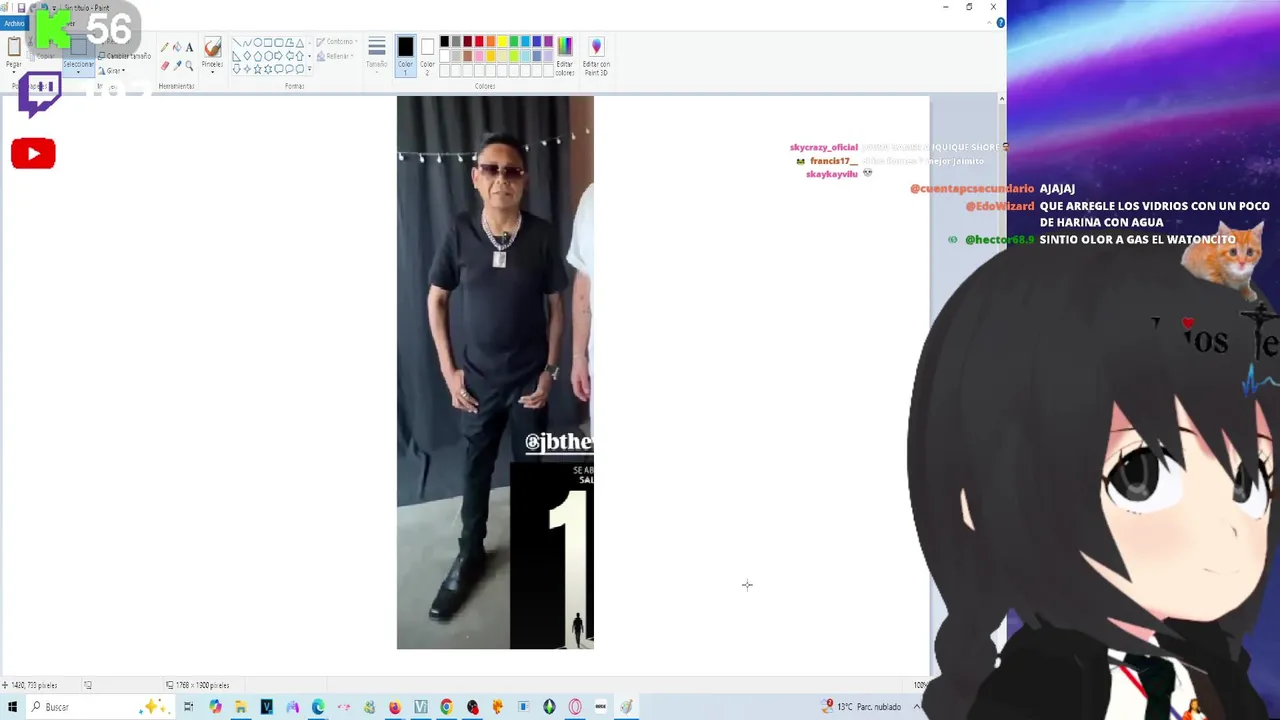Viewport: 1280px width, 720px height.
Task: Choose the straight Line shape
Action: pyautogui.click(x=237, y=42)
